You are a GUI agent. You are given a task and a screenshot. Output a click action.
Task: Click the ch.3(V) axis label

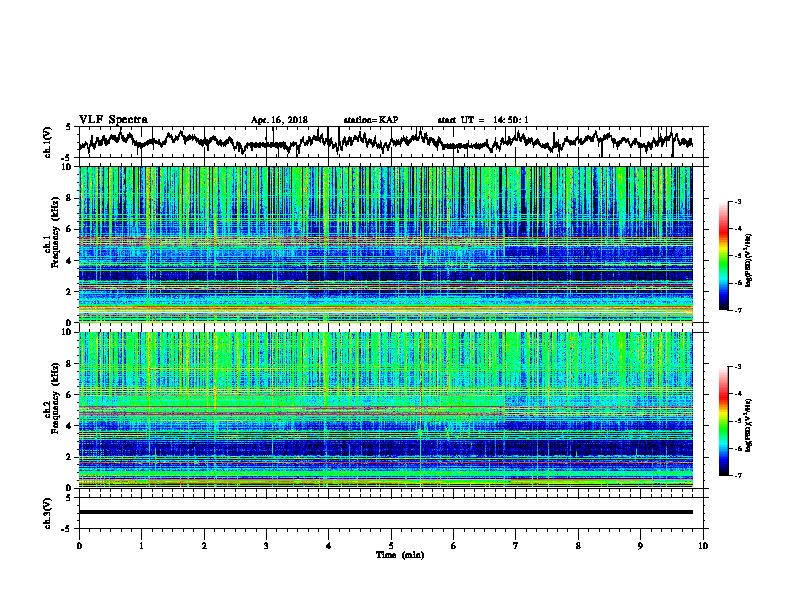pyautogui.click(x=48, y=513)
